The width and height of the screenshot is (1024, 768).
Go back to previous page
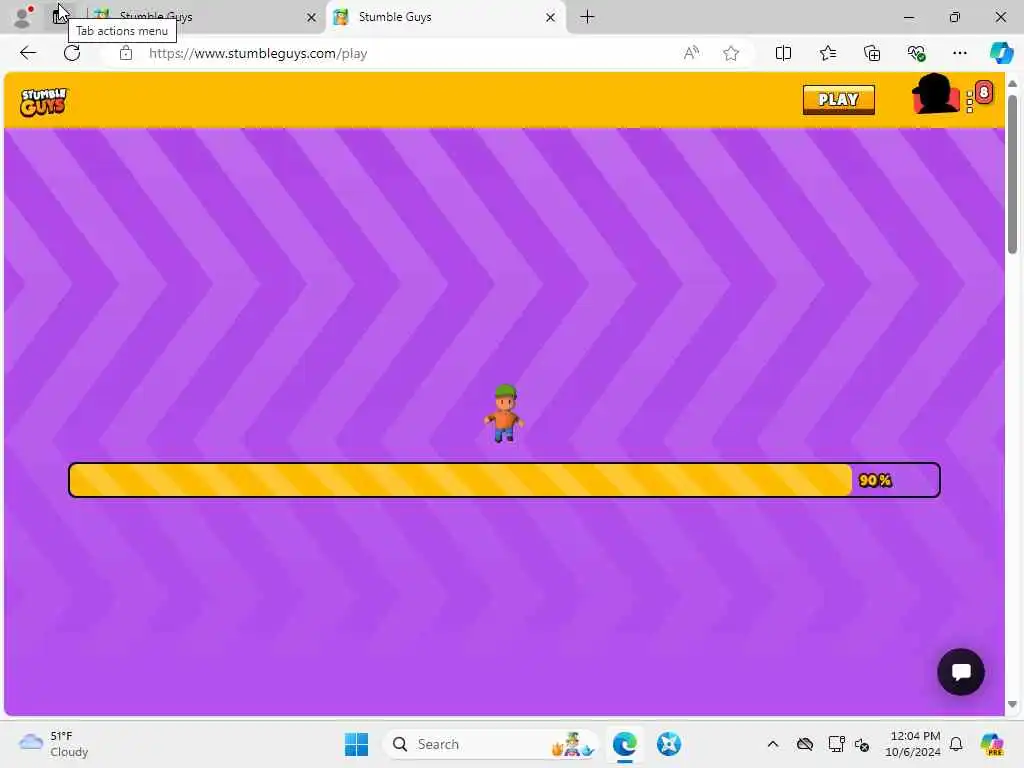[x=28, y=53]
